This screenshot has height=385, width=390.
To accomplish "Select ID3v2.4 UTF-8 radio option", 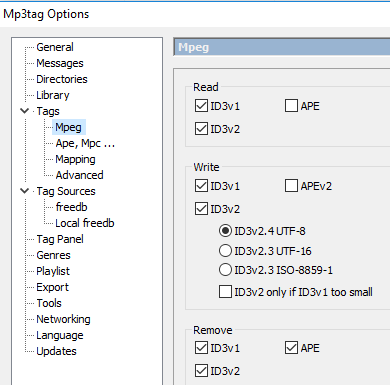I will [x=225, y=231].
